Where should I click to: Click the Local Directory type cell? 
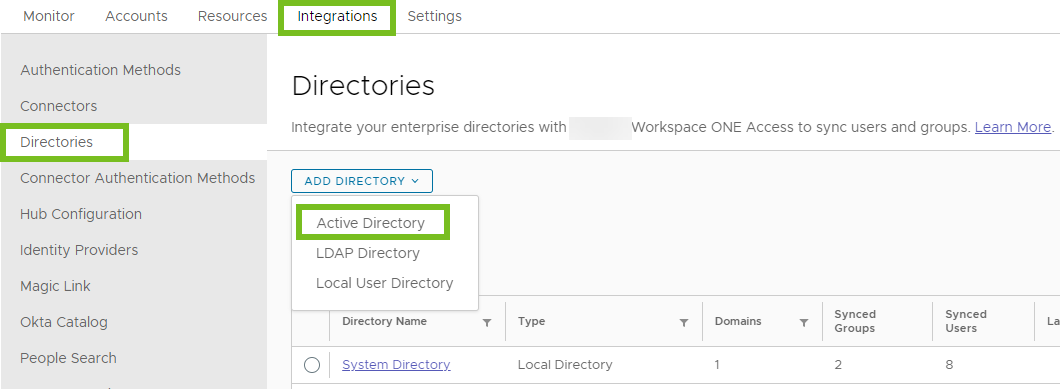tap(565, 365)
